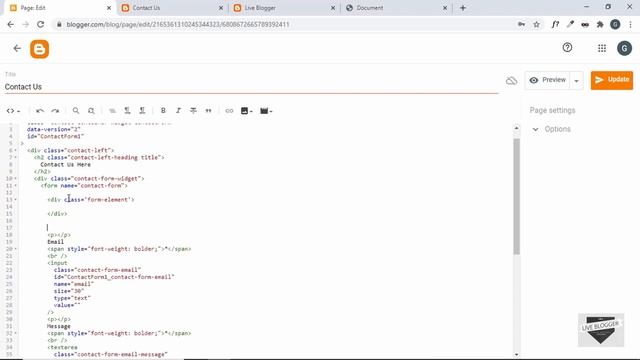Click the eyedropper extension icon
This screenshot has height=360, width=640.
coord(570,24)
